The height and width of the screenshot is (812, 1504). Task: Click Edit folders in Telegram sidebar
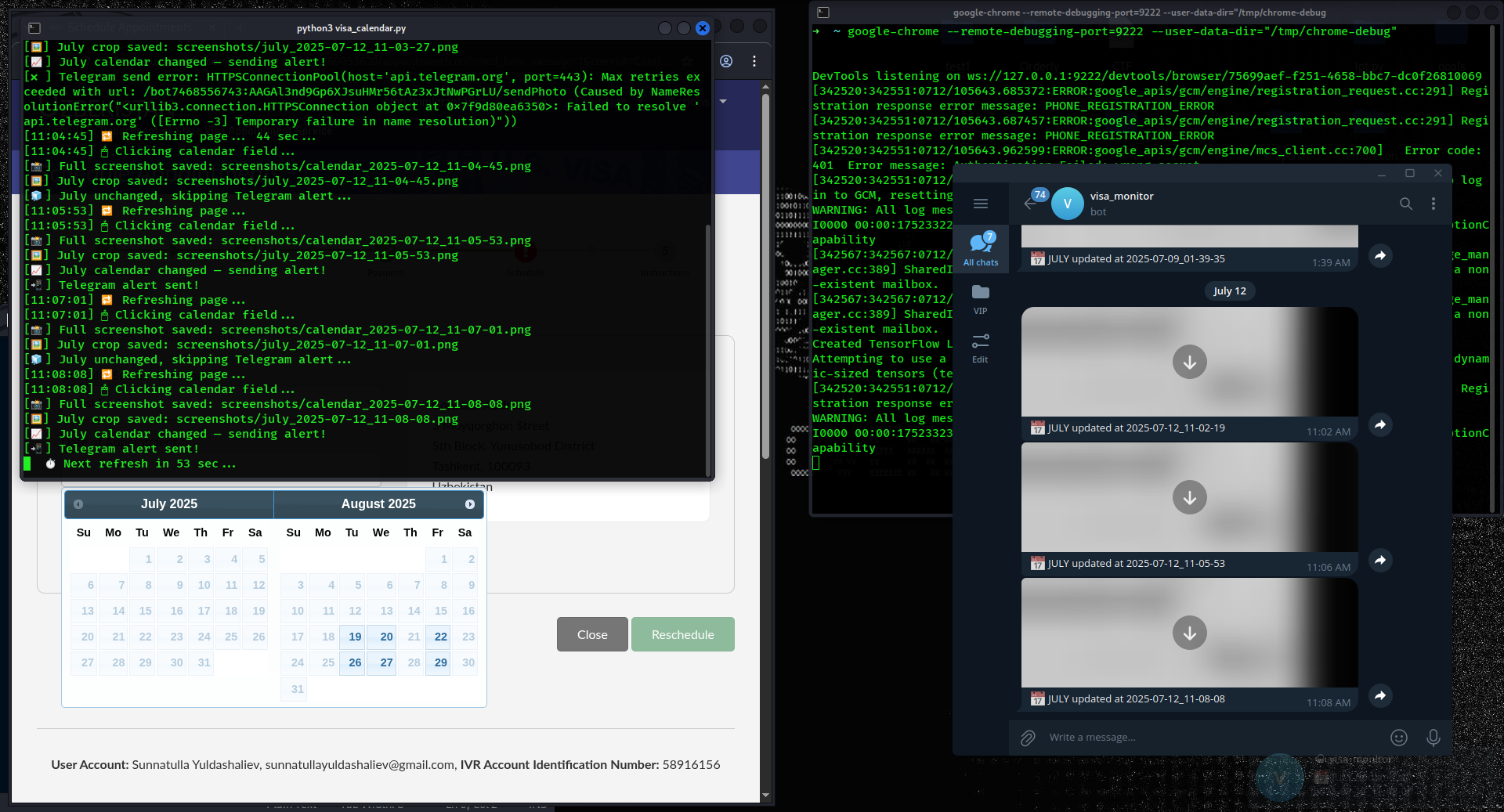click(980, 348)
